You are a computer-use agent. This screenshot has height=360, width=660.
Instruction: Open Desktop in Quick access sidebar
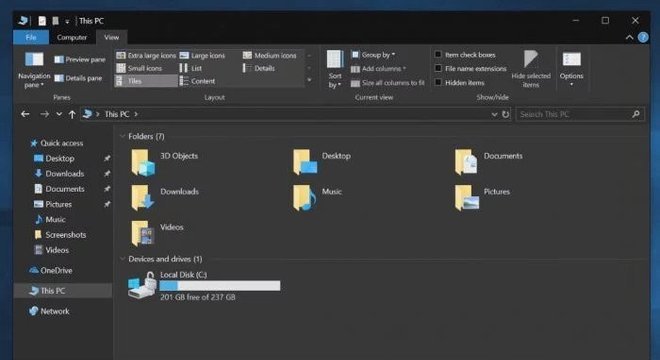point(54,158)
